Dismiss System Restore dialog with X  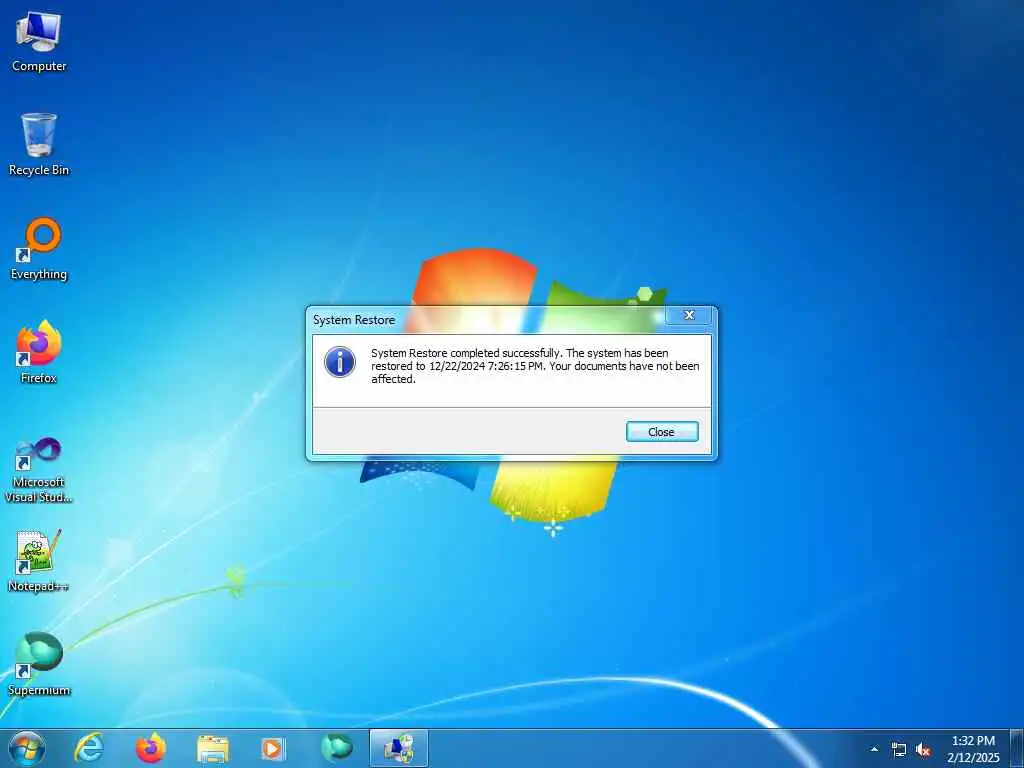689,315
